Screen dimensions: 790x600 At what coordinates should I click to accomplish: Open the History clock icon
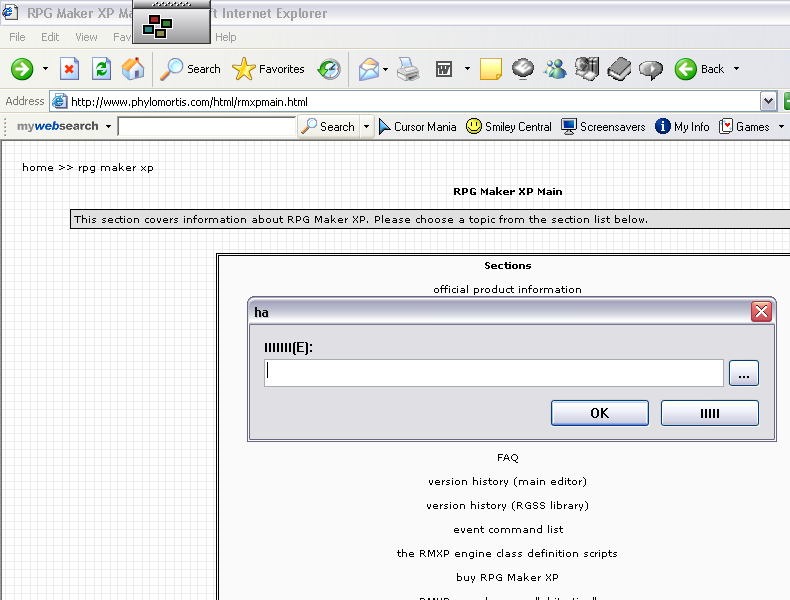(x=329, y=69)
